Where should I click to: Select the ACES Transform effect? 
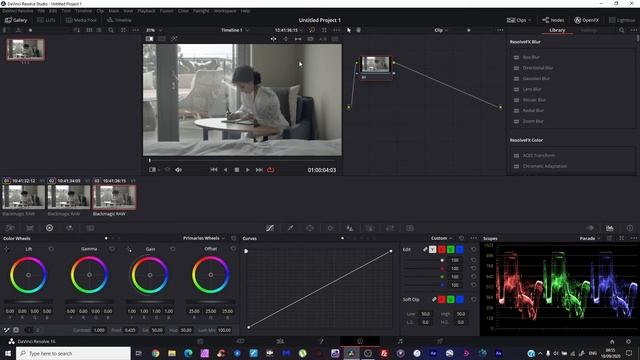[x=538, y=156]
